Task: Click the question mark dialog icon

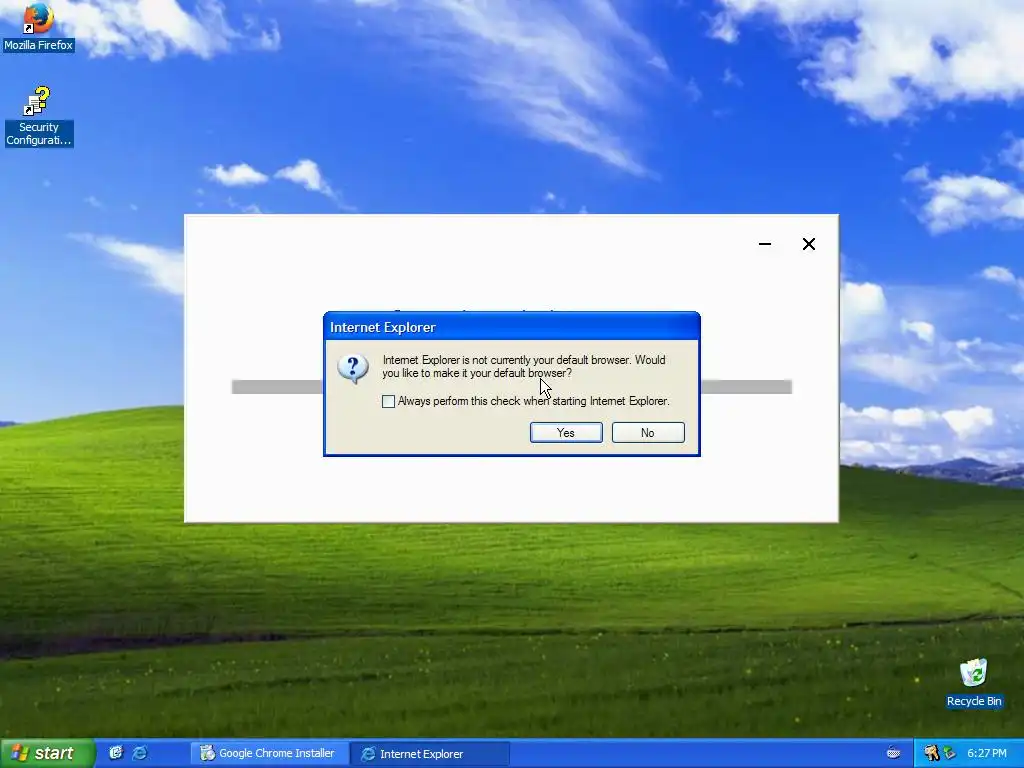Action: pos(353,368)
